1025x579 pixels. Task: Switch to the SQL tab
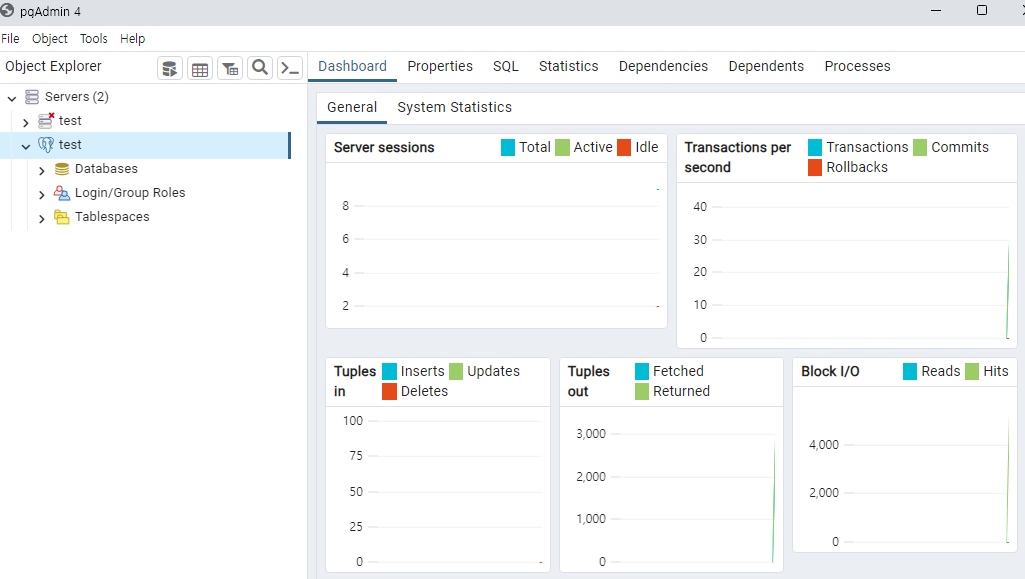505,66
